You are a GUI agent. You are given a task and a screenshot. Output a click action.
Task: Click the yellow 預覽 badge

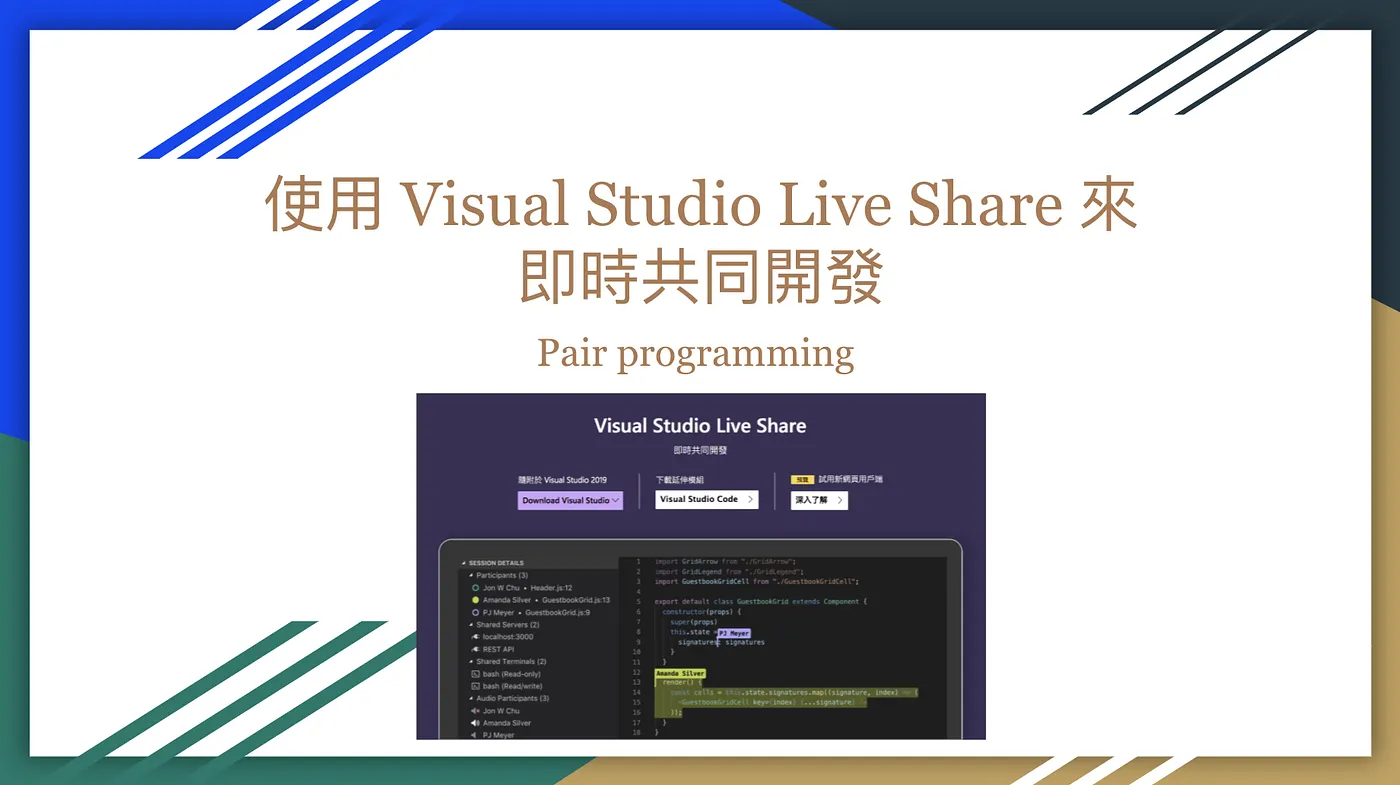[x=803, y=480]
